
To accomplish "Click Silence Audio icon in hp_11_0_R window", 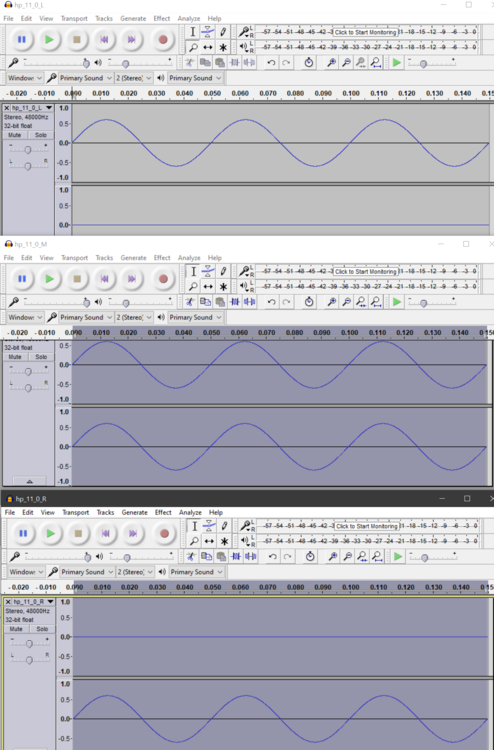I will pyautogui.click(x=251, y=556).
